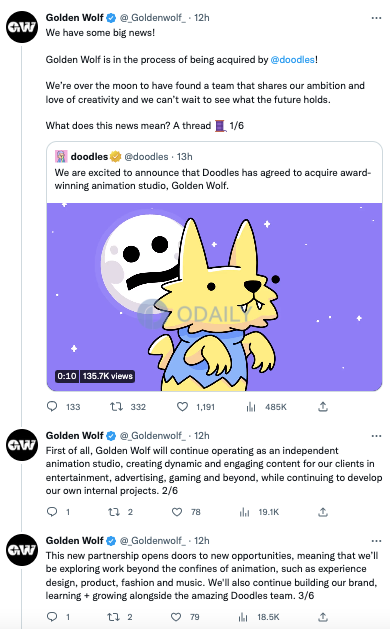Open the @_Goldenwolf_ handle on first tweet
Viewport: 390px width, 629px height.
[152, 18]
